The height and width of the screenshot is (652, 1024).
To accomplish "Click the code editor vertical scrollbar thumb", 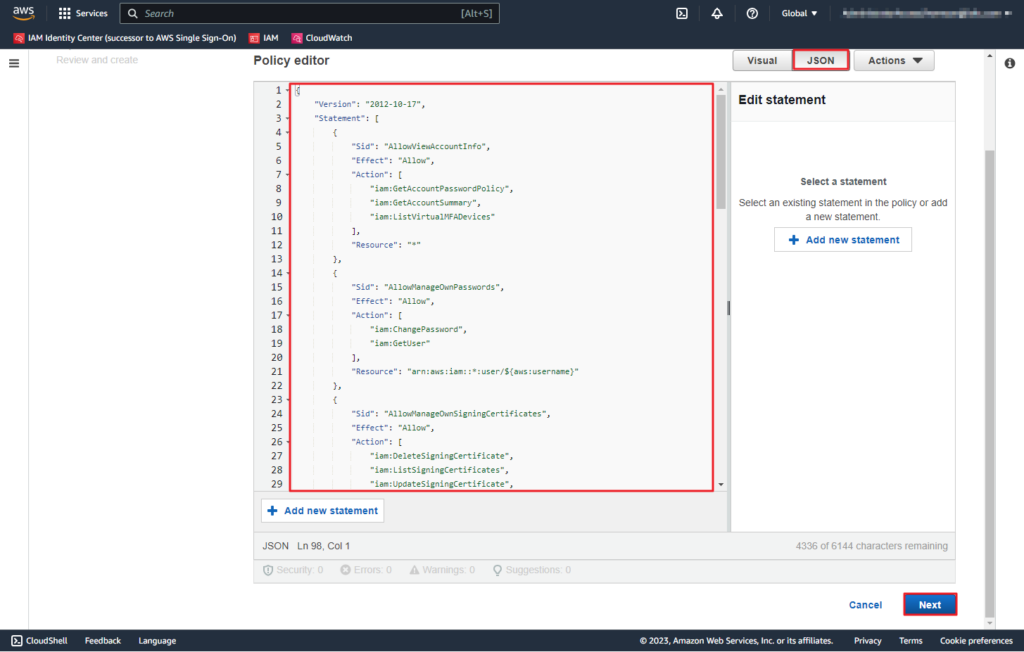I will click(721, 152).
